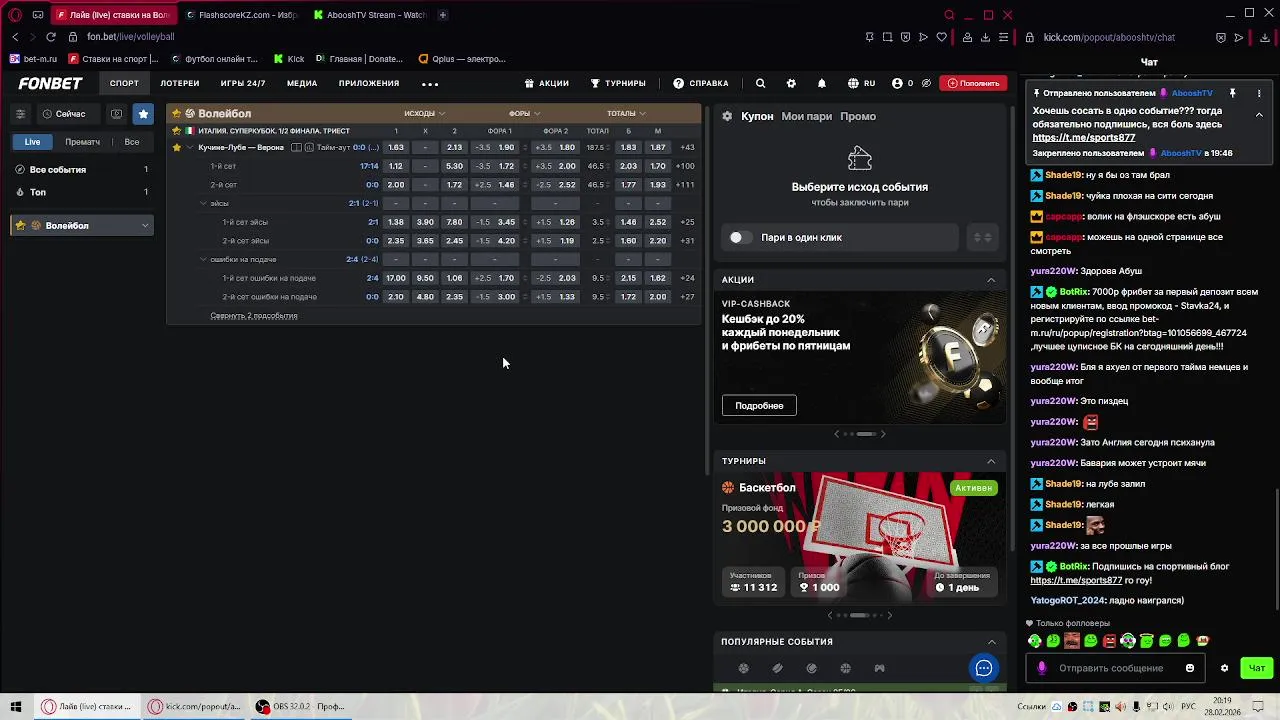1280x720 pixels.
Task: Expand the Форы column dropdown
Action: (523, 113)
